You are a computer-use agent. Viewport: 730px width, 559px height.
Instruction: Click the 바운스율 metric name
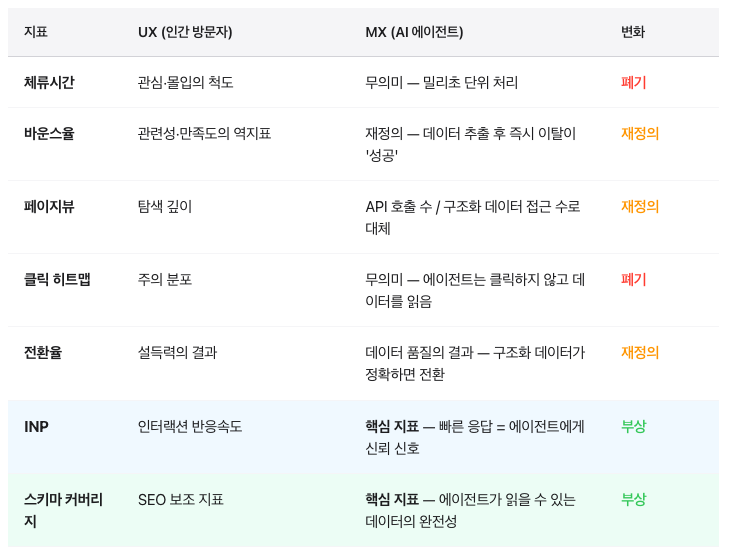coord(49,133)
